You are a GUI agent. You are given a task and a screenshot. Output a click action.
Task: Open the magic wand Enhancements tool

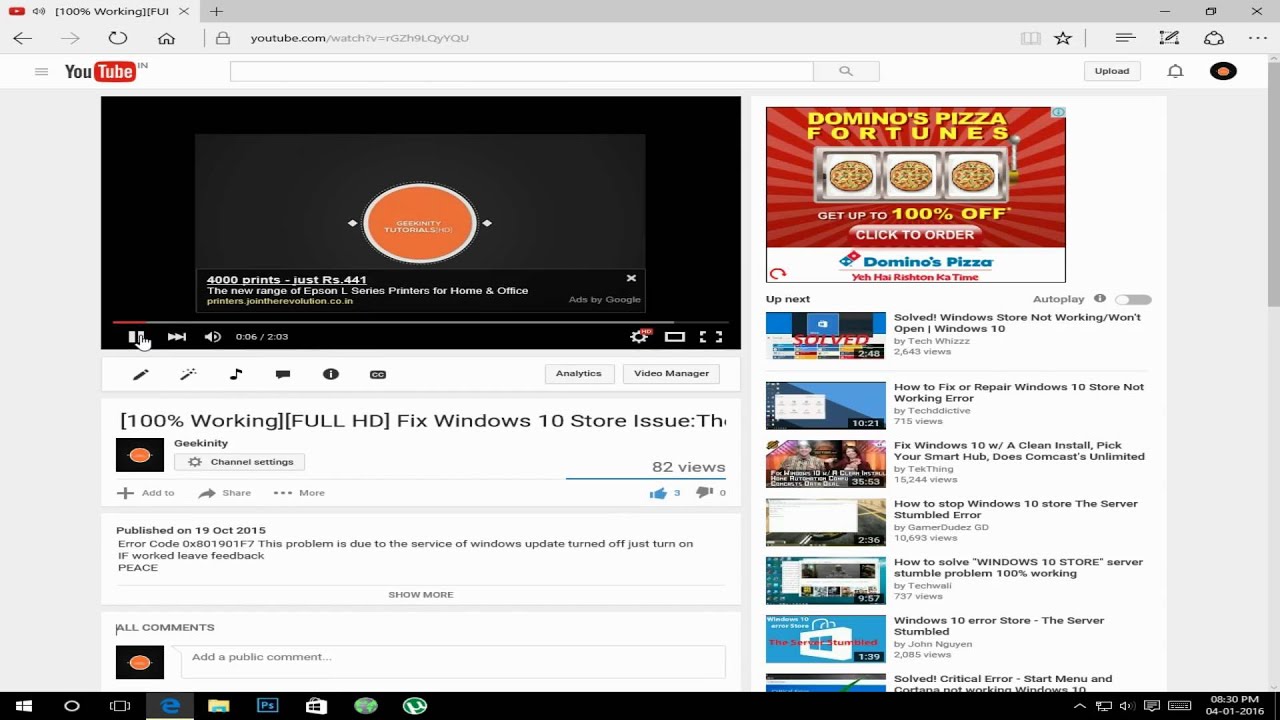coord(188,374)
